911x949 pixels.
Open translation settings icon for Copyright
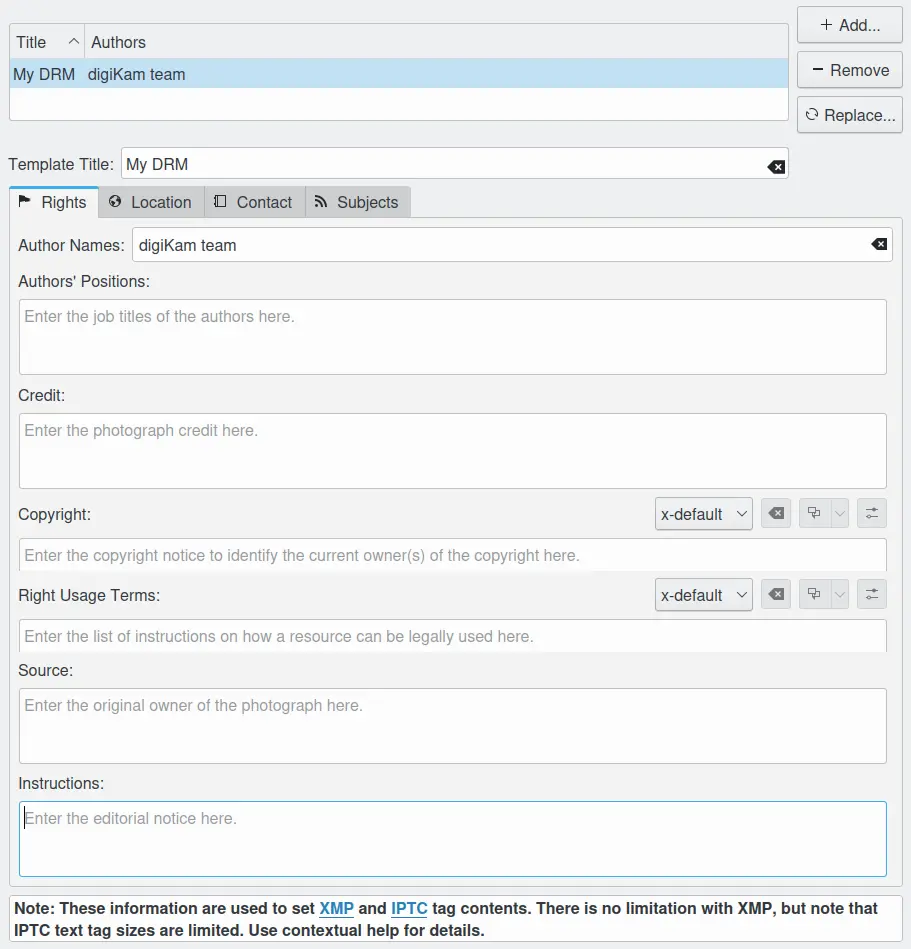(872, 514)
